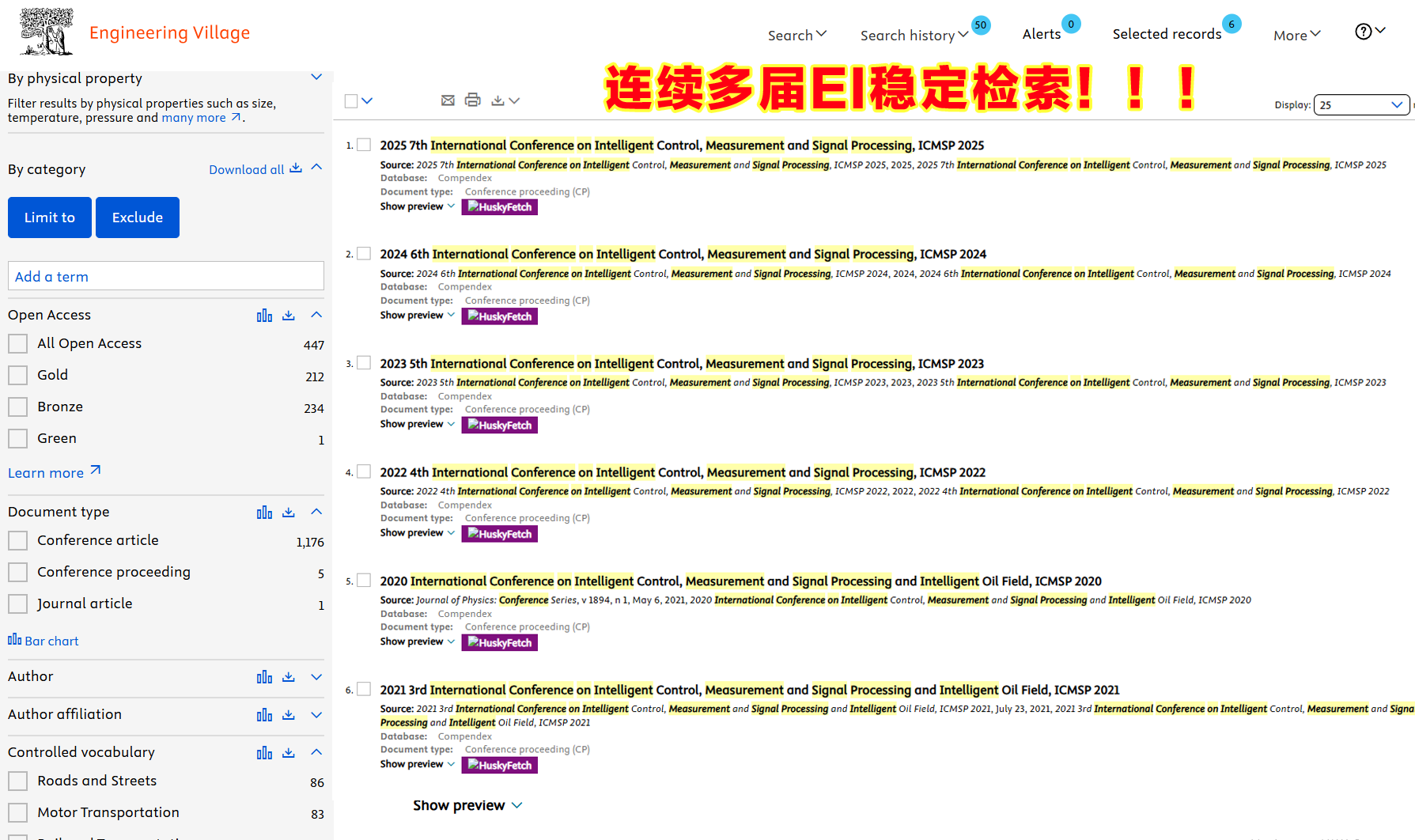The image size is (1415, 840).
Task: Expand the Author affiliation facet
Action: point(316,715)
